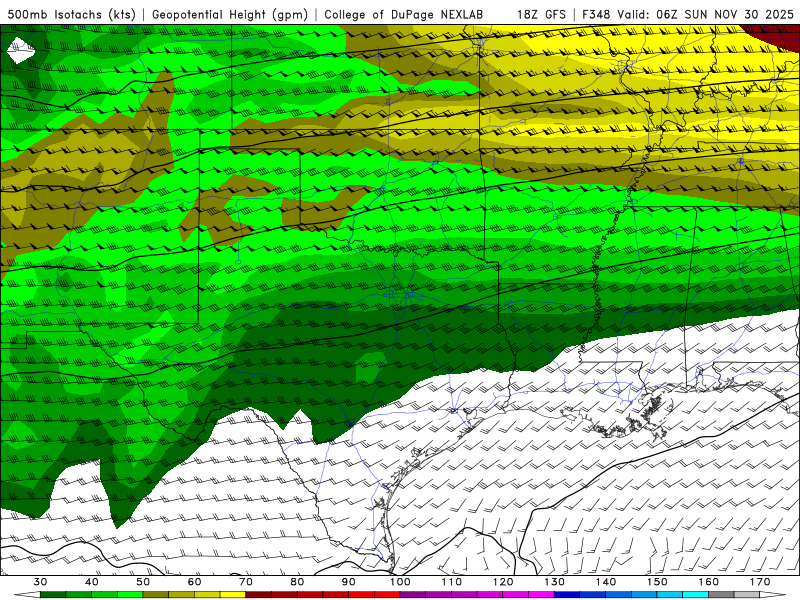Viewport: 800px width, 600px height.
Task: Click the '130' colorbar label
Action: (555, 582)
